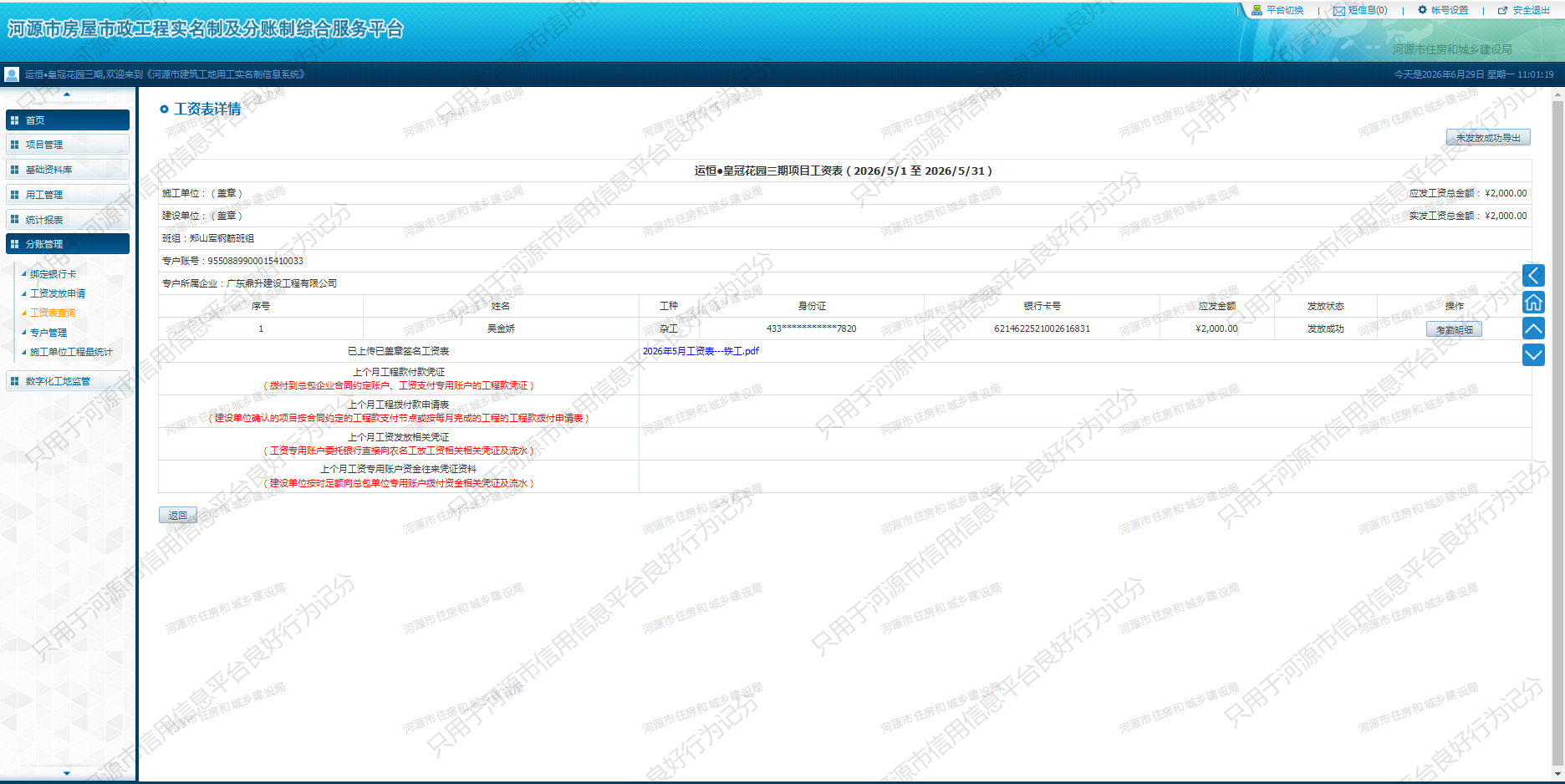Click the user avatar icon in welcome bar
Viewport: 1565px width, 784px height.
pyautogui.click(x=12, y=74)
